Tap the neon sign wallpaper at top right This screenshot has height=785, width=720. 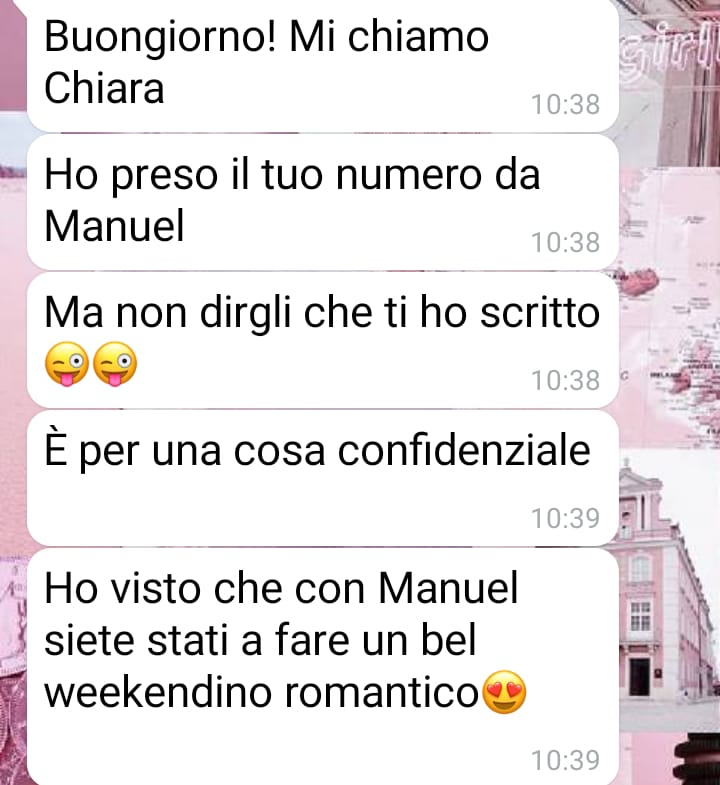point(670,83)
